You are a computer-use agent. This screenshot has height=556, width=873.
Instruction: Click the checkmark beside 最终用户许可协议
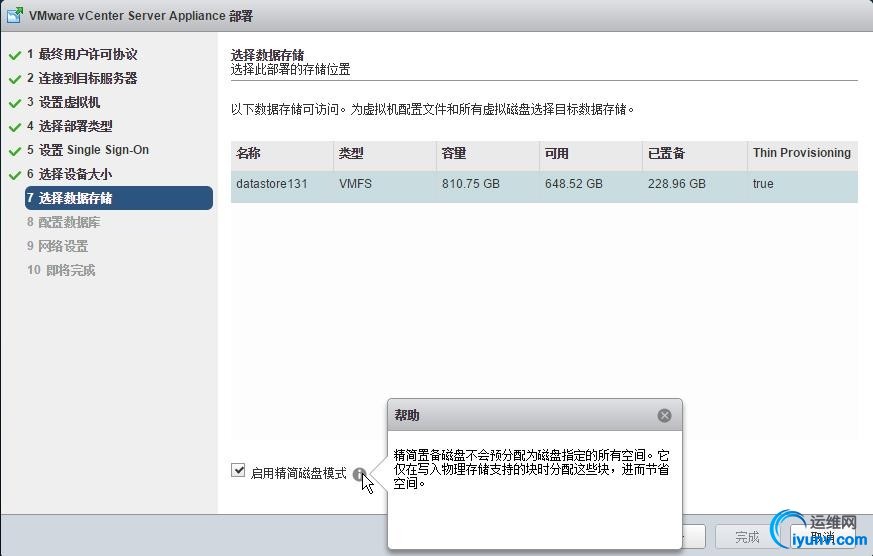pos(15,55)
